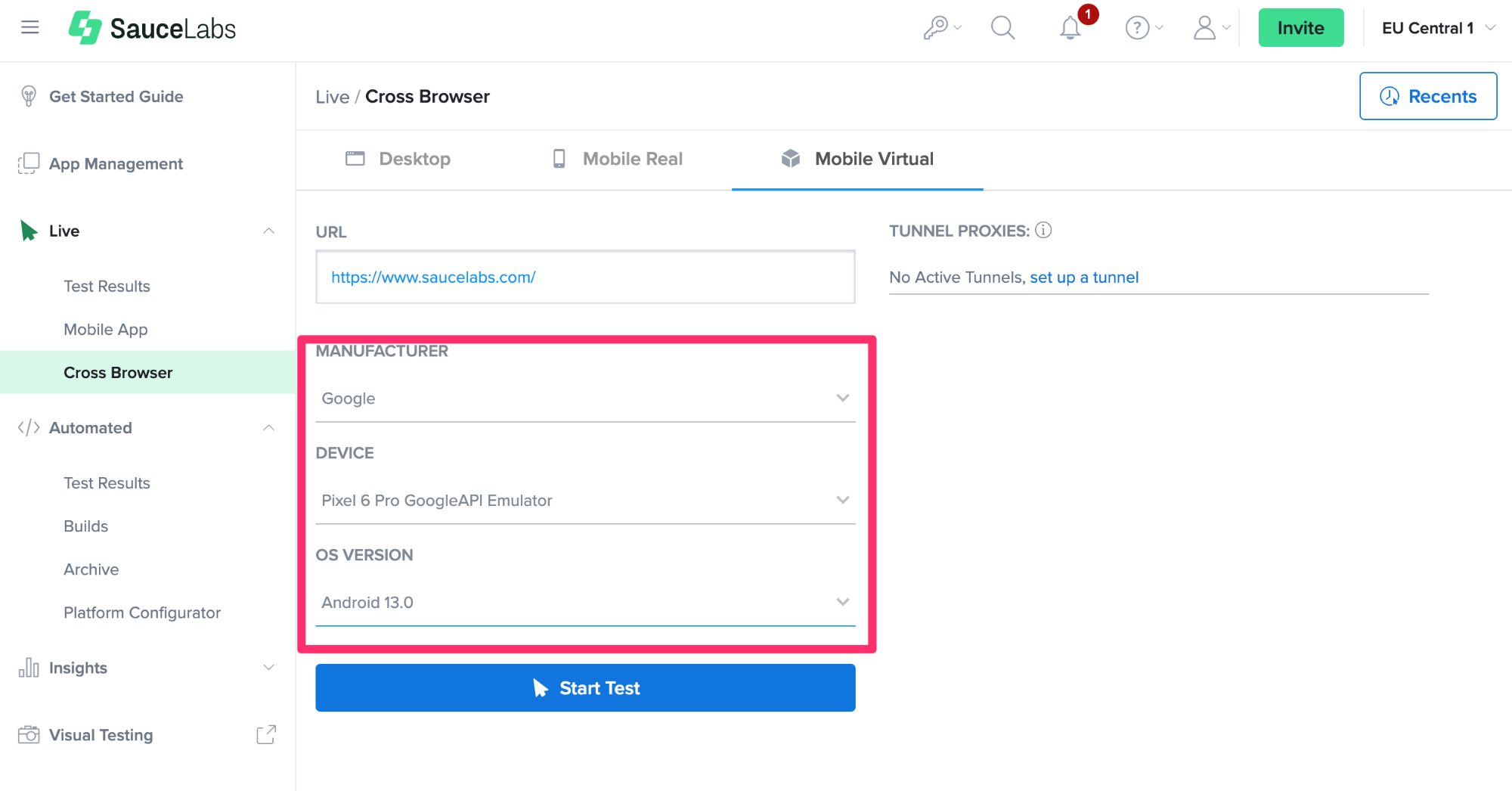The image size is (1512, 791).
Task: Open the Get Started Guide label
Action: (x=116, y=96)
